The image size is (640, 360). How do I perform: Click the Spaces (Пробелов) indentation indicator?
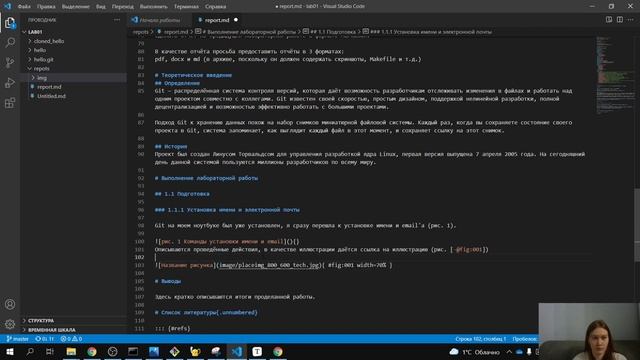click(x=524, y=339)
